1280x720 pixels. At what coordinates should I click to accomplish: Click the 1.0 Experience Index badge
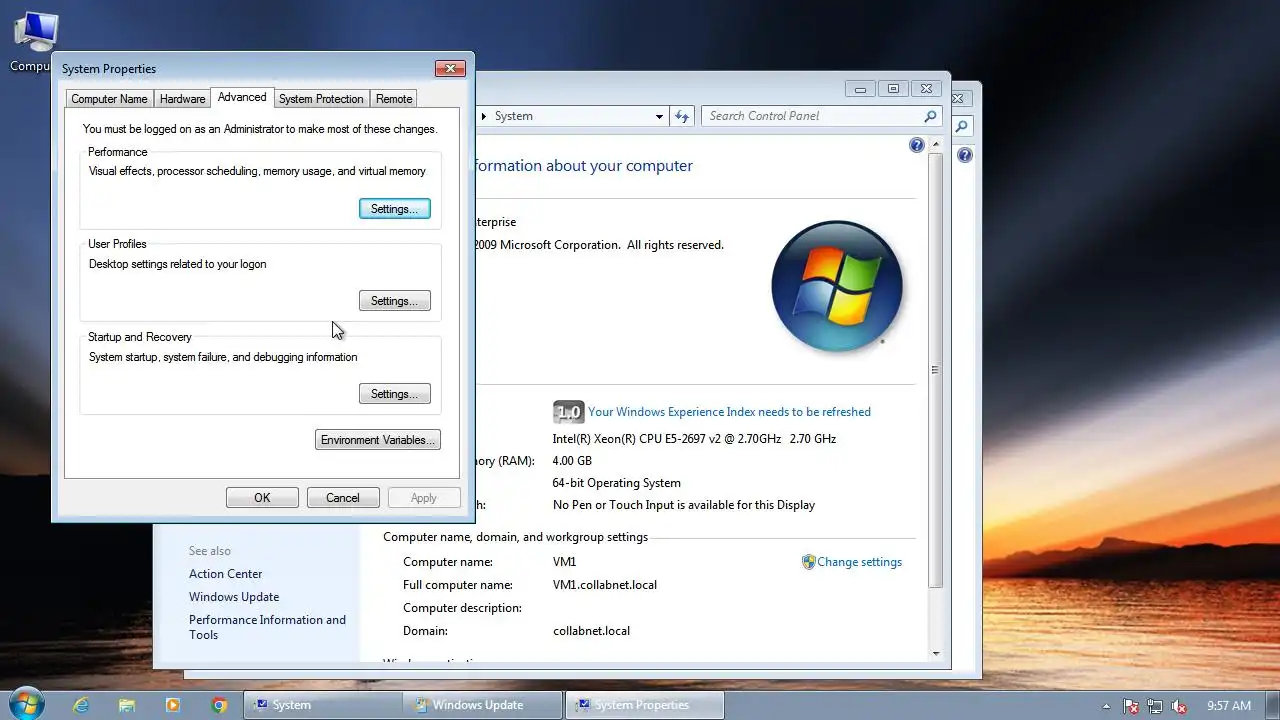pyautogui.click(x=568, y=412)
